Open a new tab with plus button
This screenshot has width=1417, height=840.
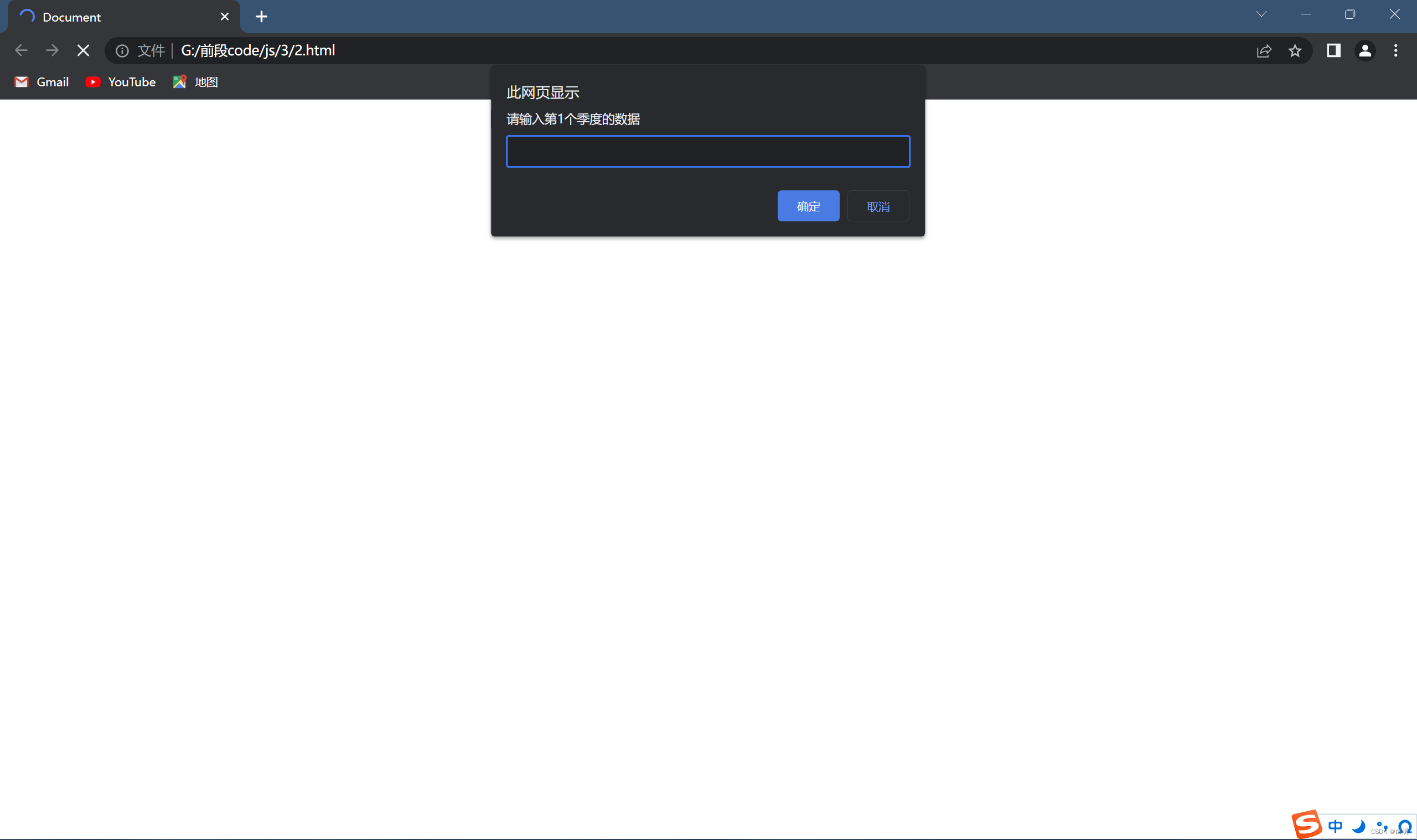[x=261, y=17]
